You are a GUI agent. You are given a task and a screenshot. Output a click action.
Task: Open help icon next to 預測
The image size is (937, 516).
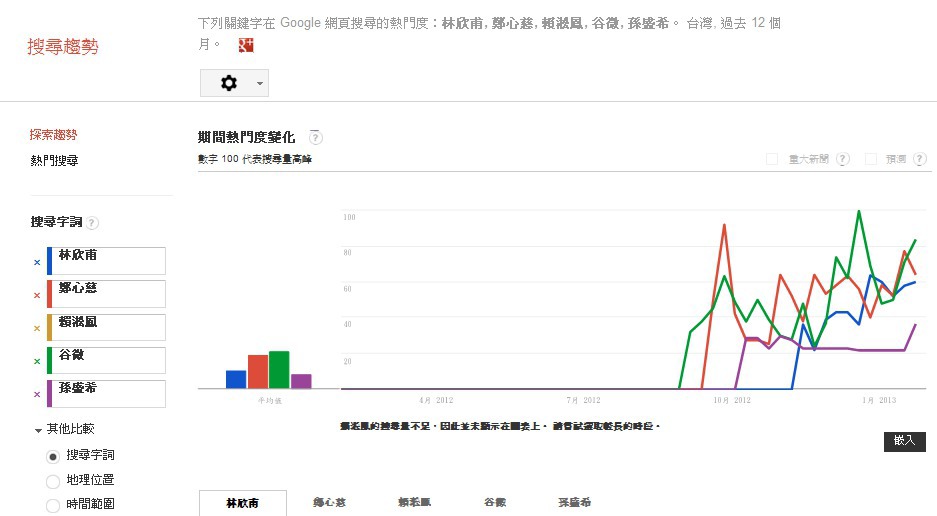[920, 159]
